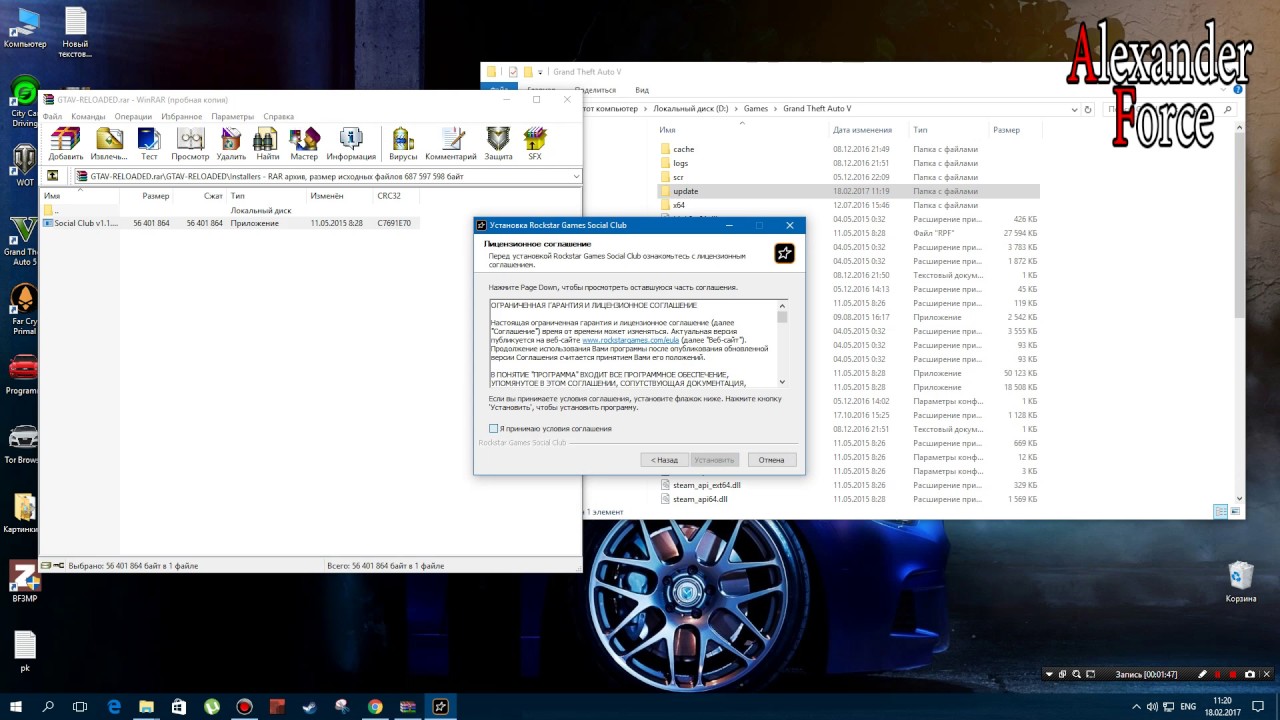Open the Операции menu in WinRAR
Image resolution: width=1280 pixels, height=720 pixels.
tap(133, 116)
